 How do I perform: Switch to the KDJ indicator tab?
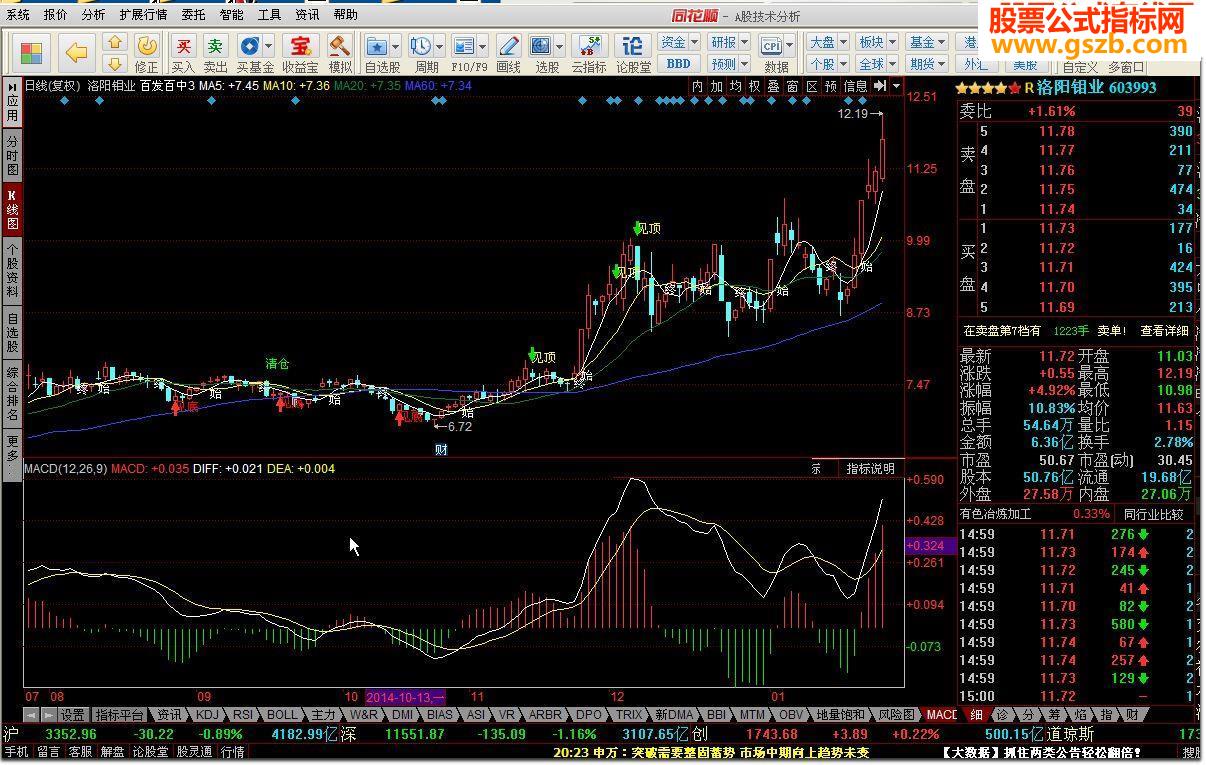pos(207,715)
